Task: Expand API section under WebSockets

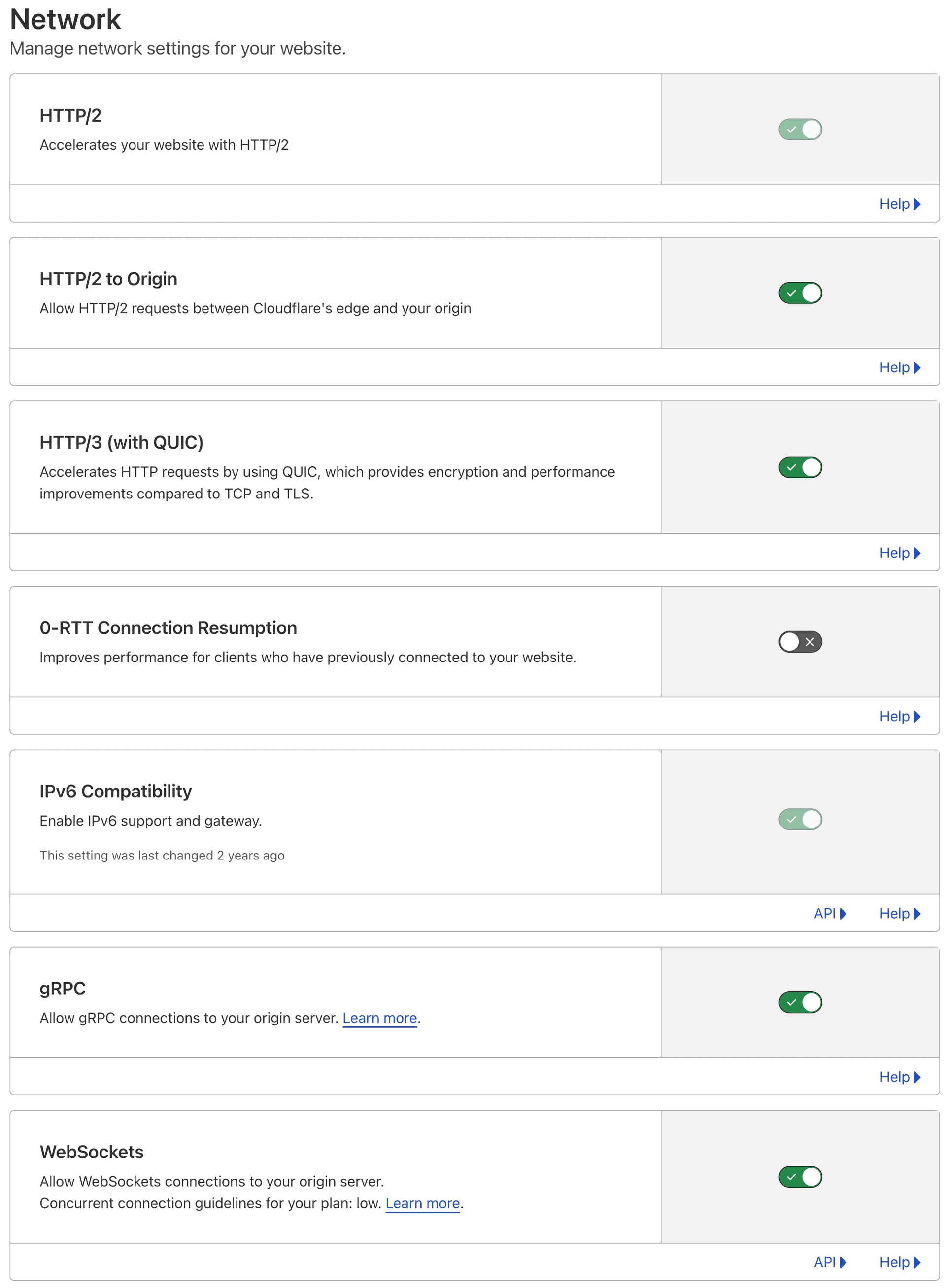Action: 830,1262
